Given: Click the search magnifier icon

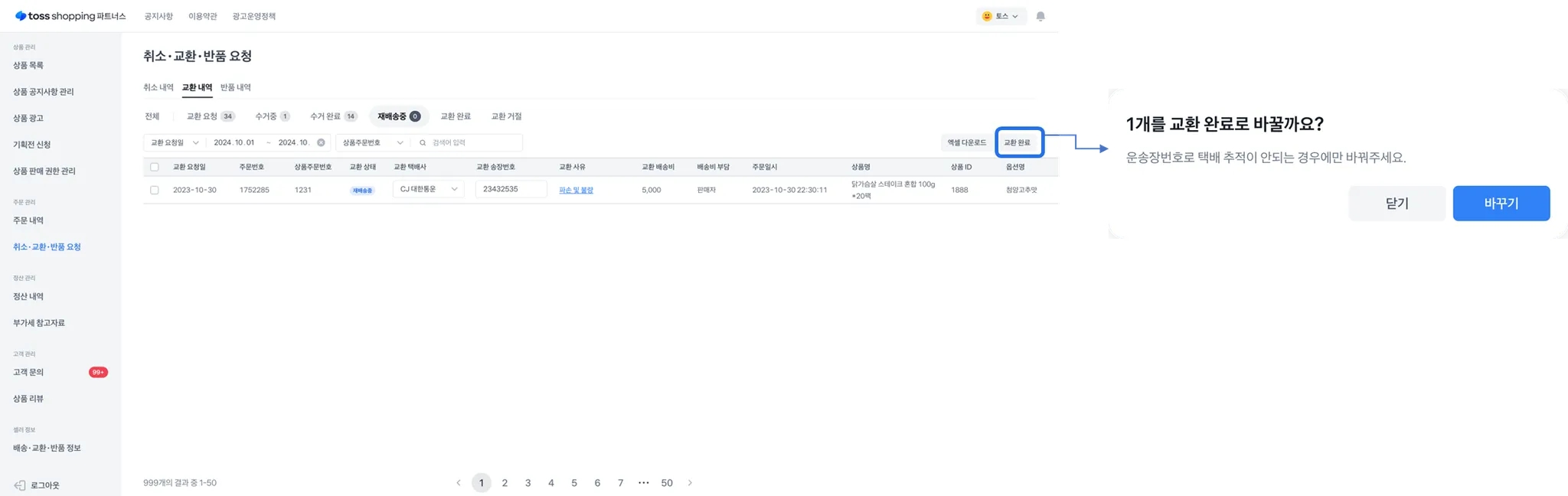Looking at the screenshot, I should (x=423, y=142).
